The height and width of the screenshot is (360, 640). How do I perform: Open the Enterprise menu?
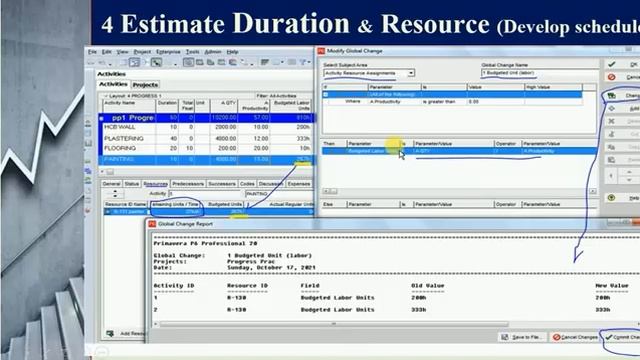[168, 52]
